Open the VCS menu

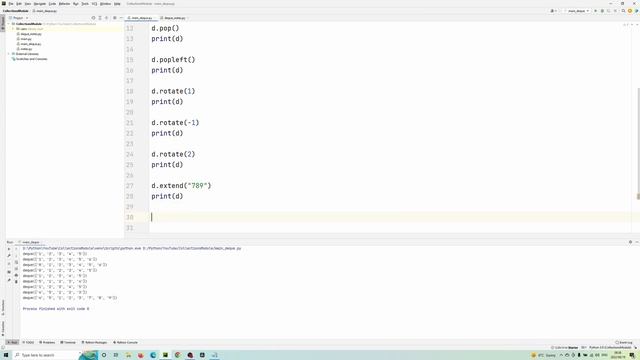94,4
